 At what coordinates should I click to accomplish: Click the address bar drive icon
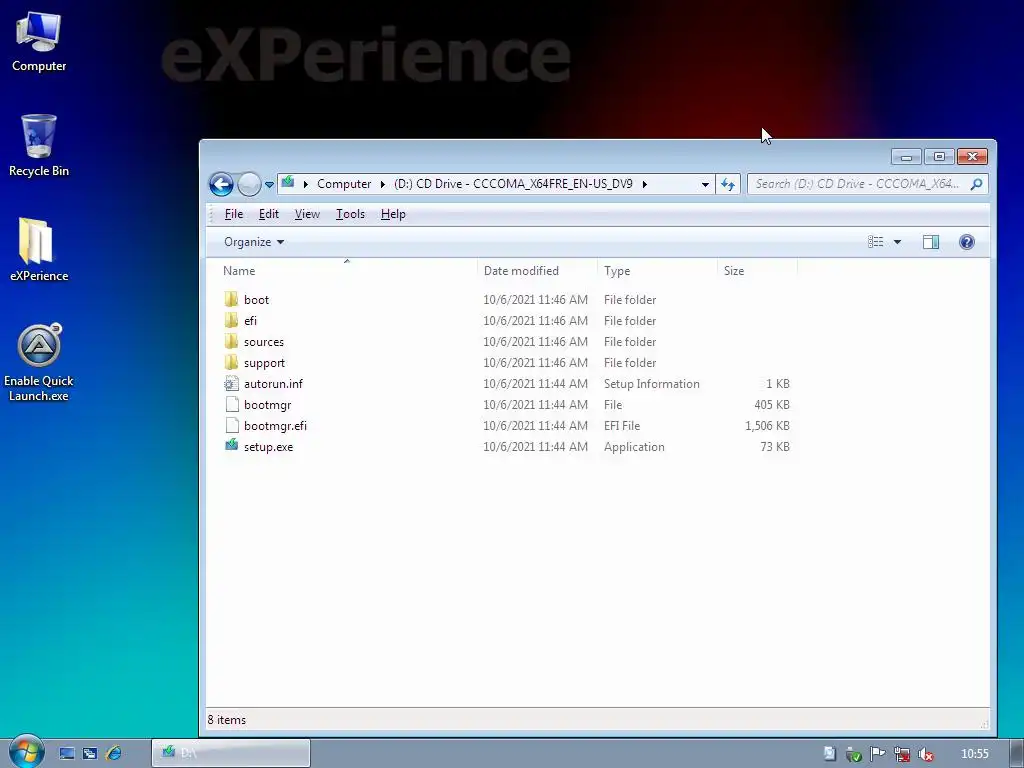pos(288,183)
